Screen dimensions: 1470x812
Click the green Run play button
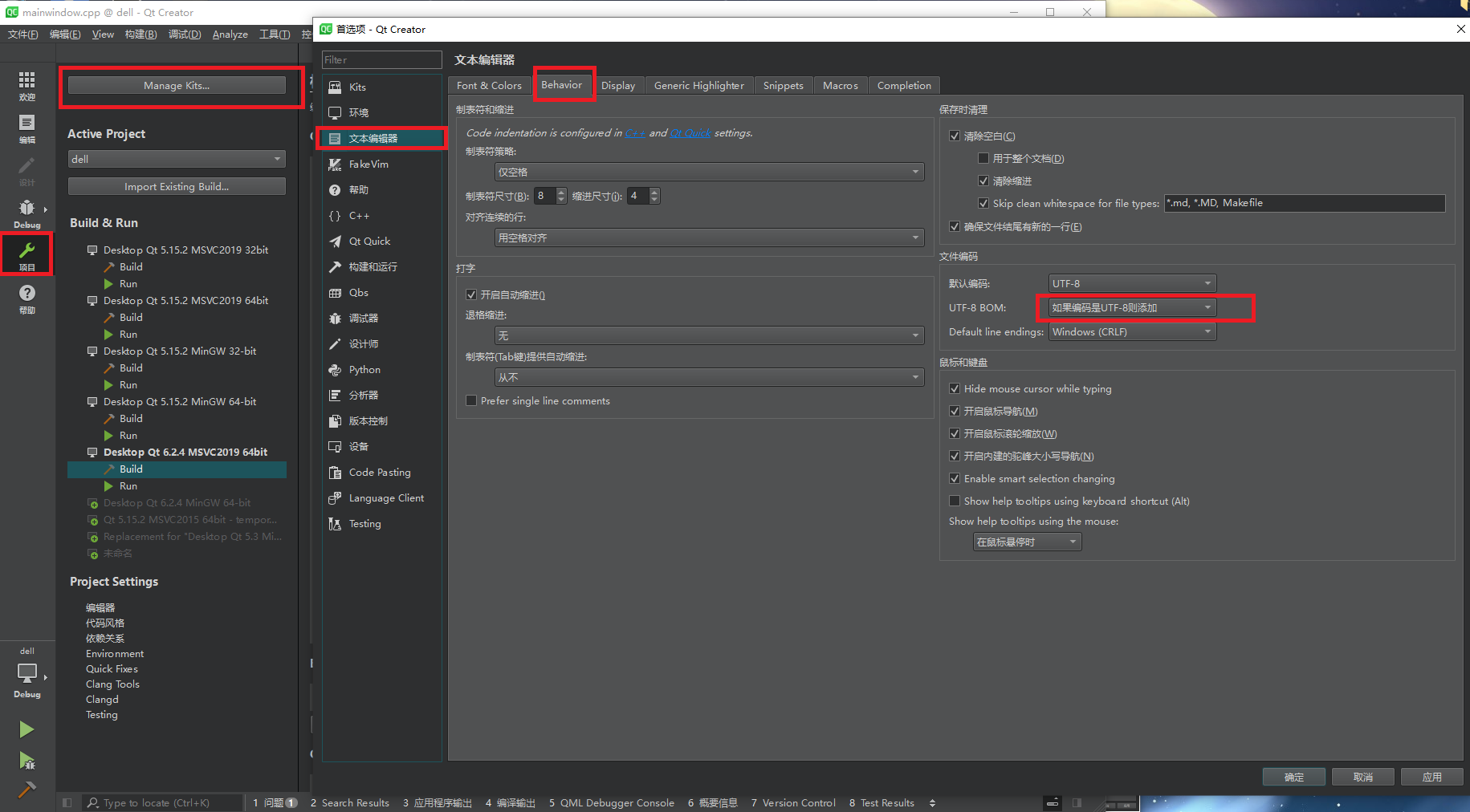pos(26,729)
